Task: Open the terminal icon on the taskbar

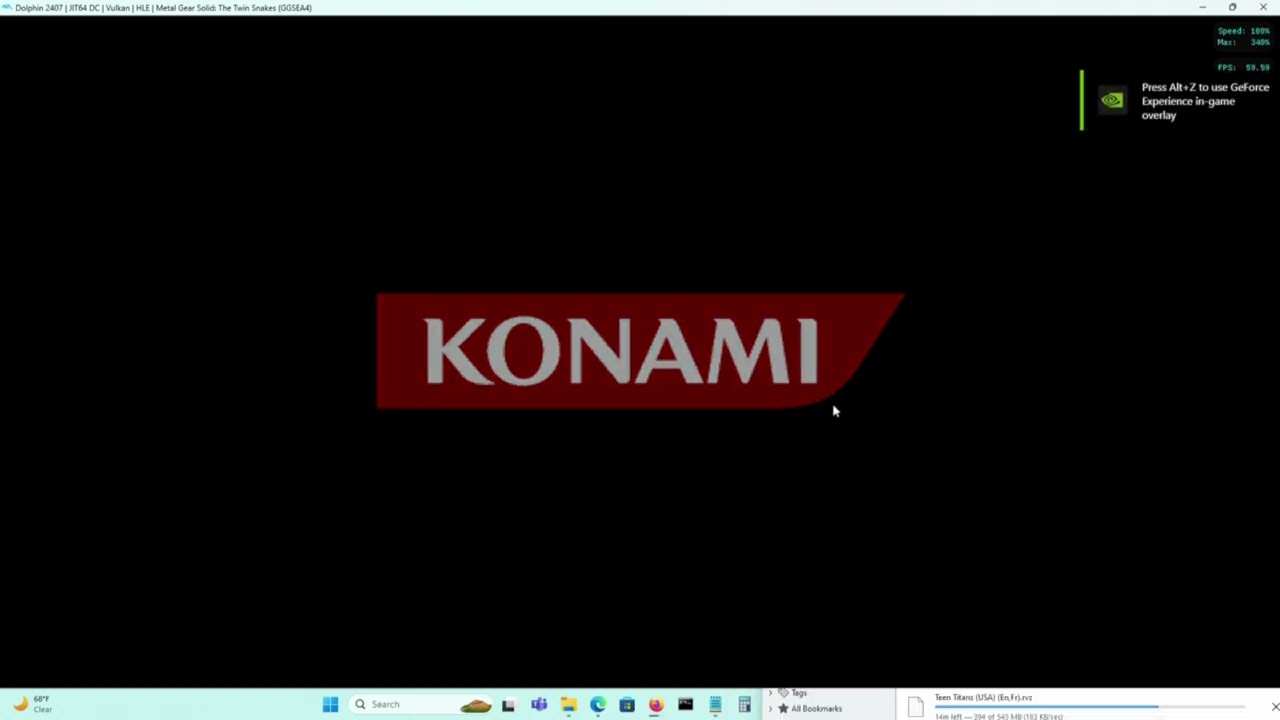Action: click(685, 705)
